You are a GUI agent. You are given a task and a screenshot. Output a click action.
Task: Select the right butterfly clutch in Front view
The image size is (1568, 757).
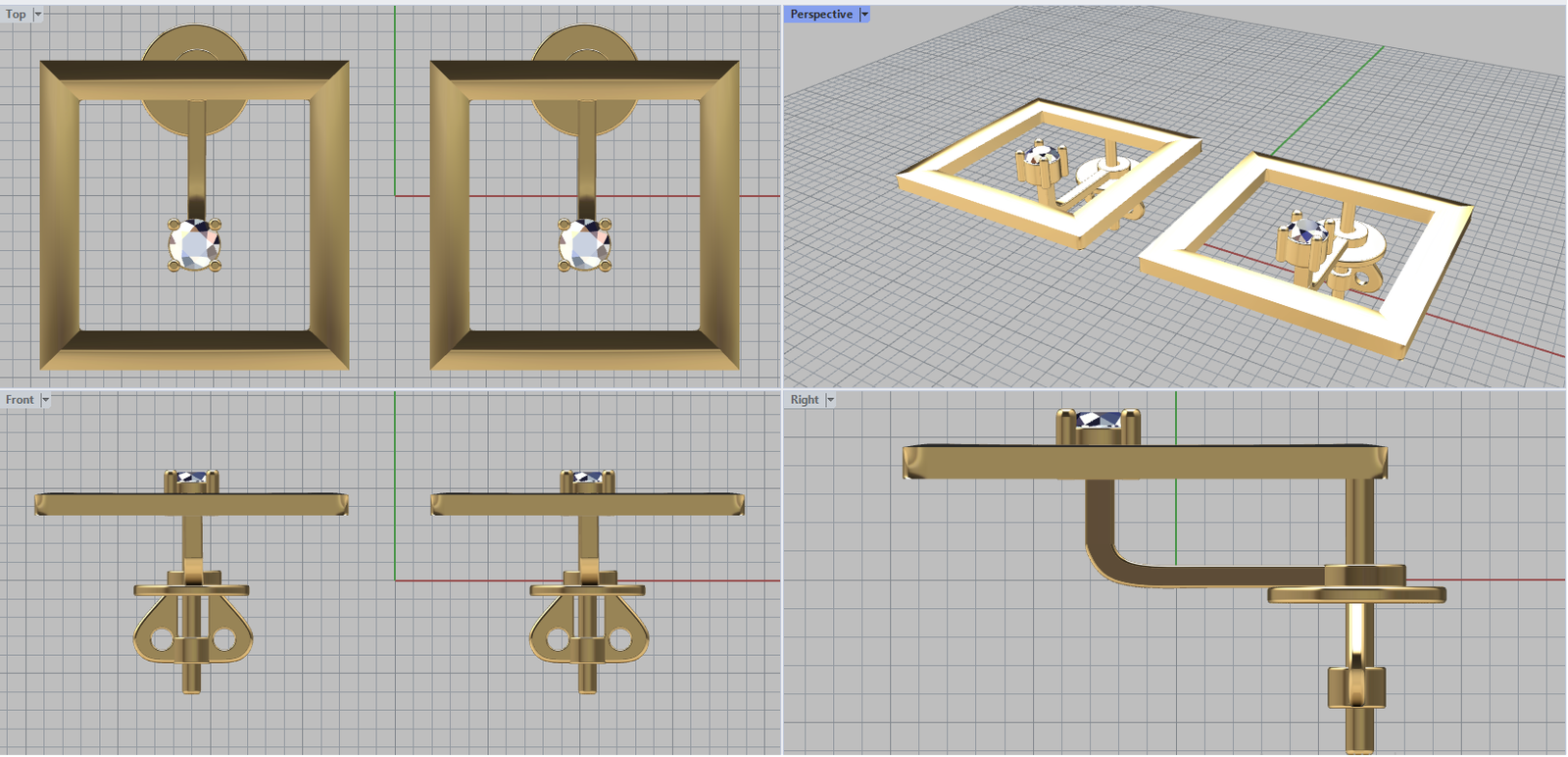click(588, 628)
